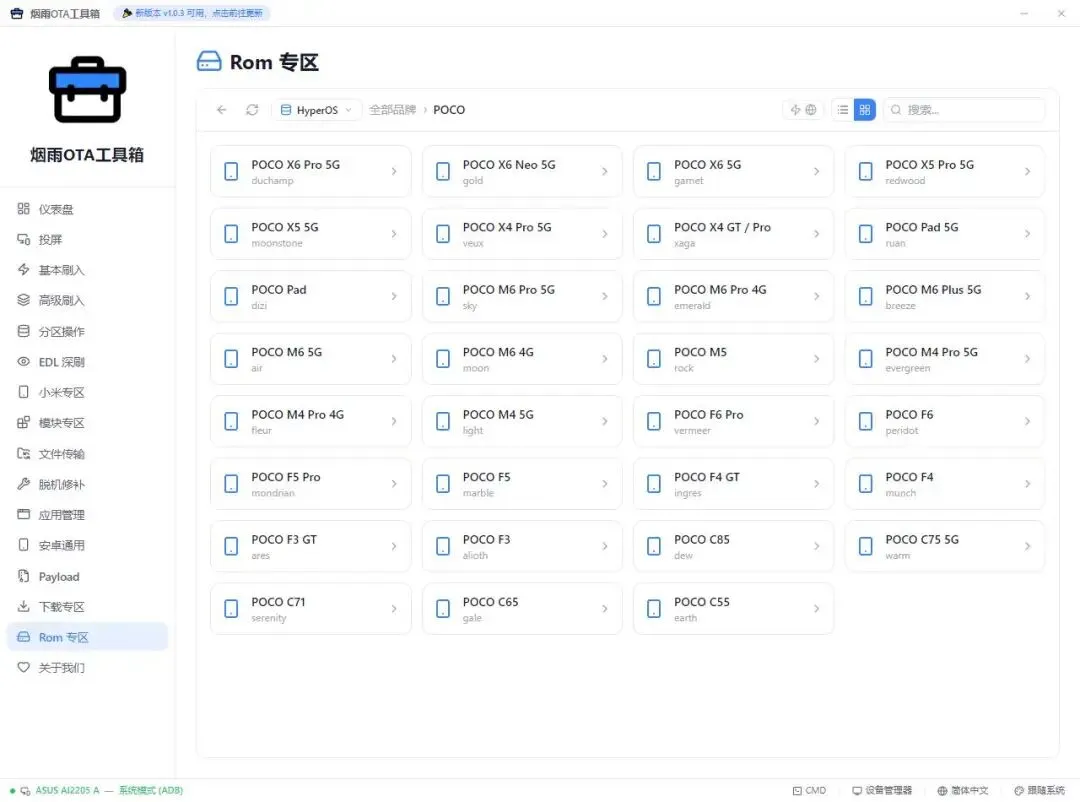Open the 投屏 screen cast section
Image resolution: width=1080 pixels, height=802 pixels.
[x=87, y=239]
